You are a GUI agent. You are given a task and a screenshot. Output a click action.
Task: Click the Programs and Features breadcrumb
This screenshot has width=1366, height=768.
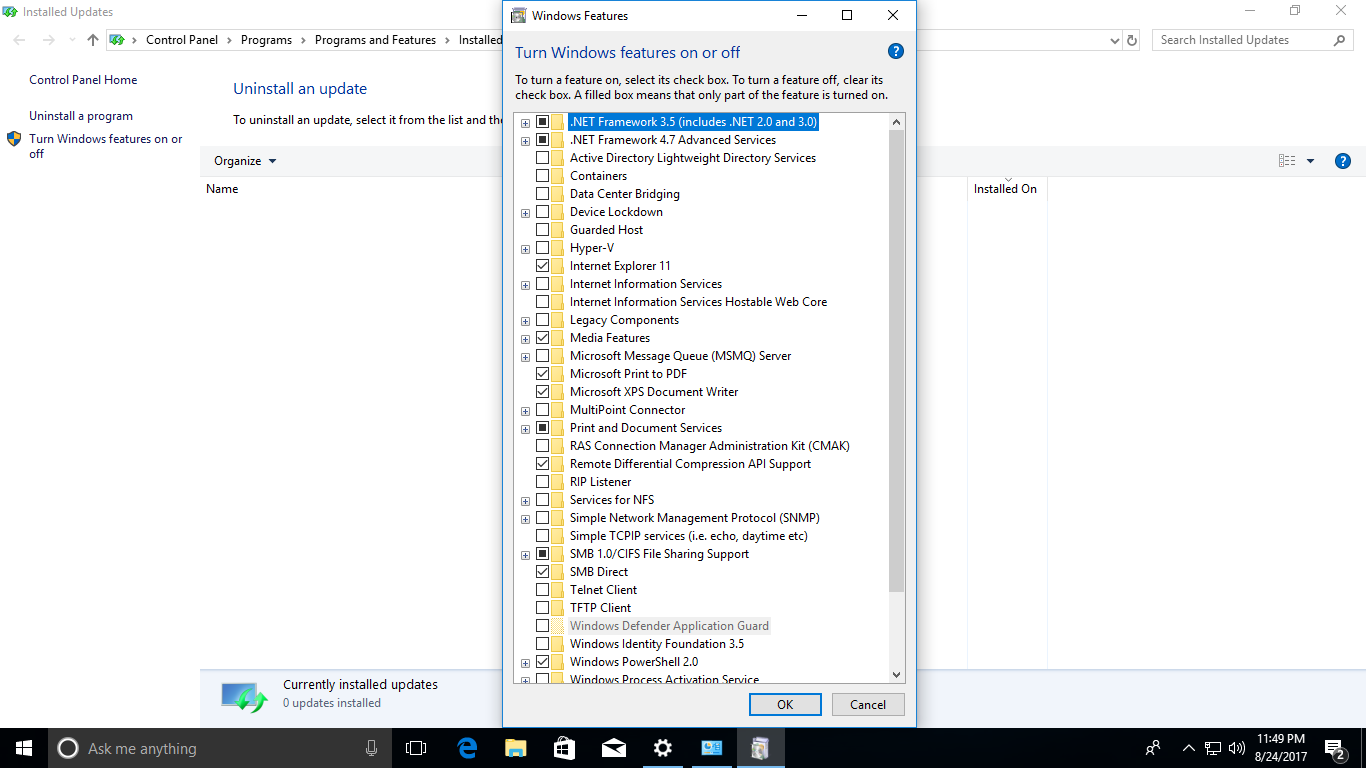click(375, 40)
